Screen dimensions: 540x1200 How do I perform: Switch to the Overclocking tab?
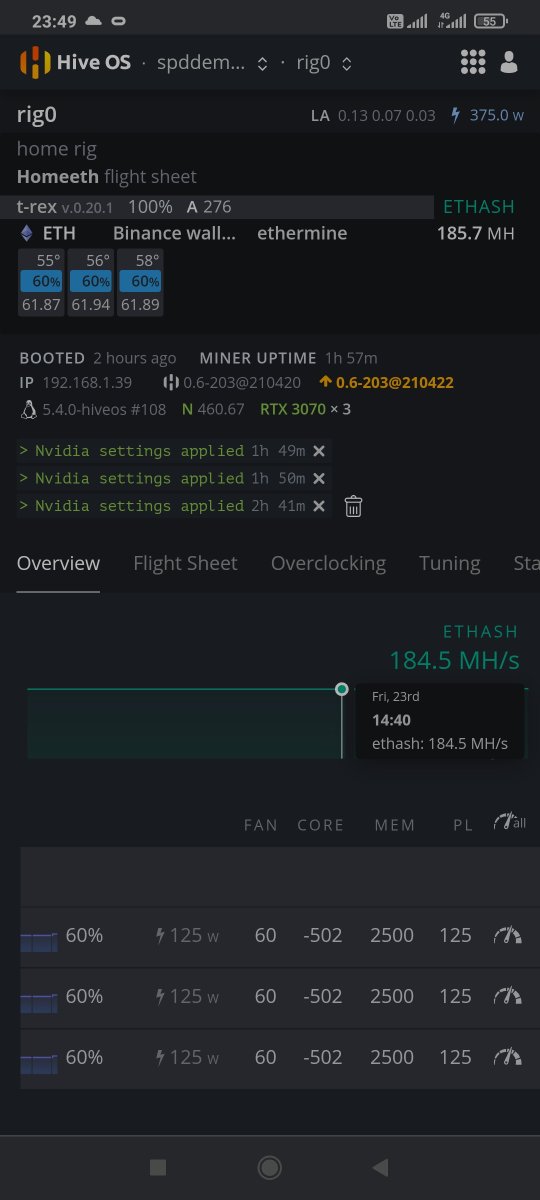(328, 563)
